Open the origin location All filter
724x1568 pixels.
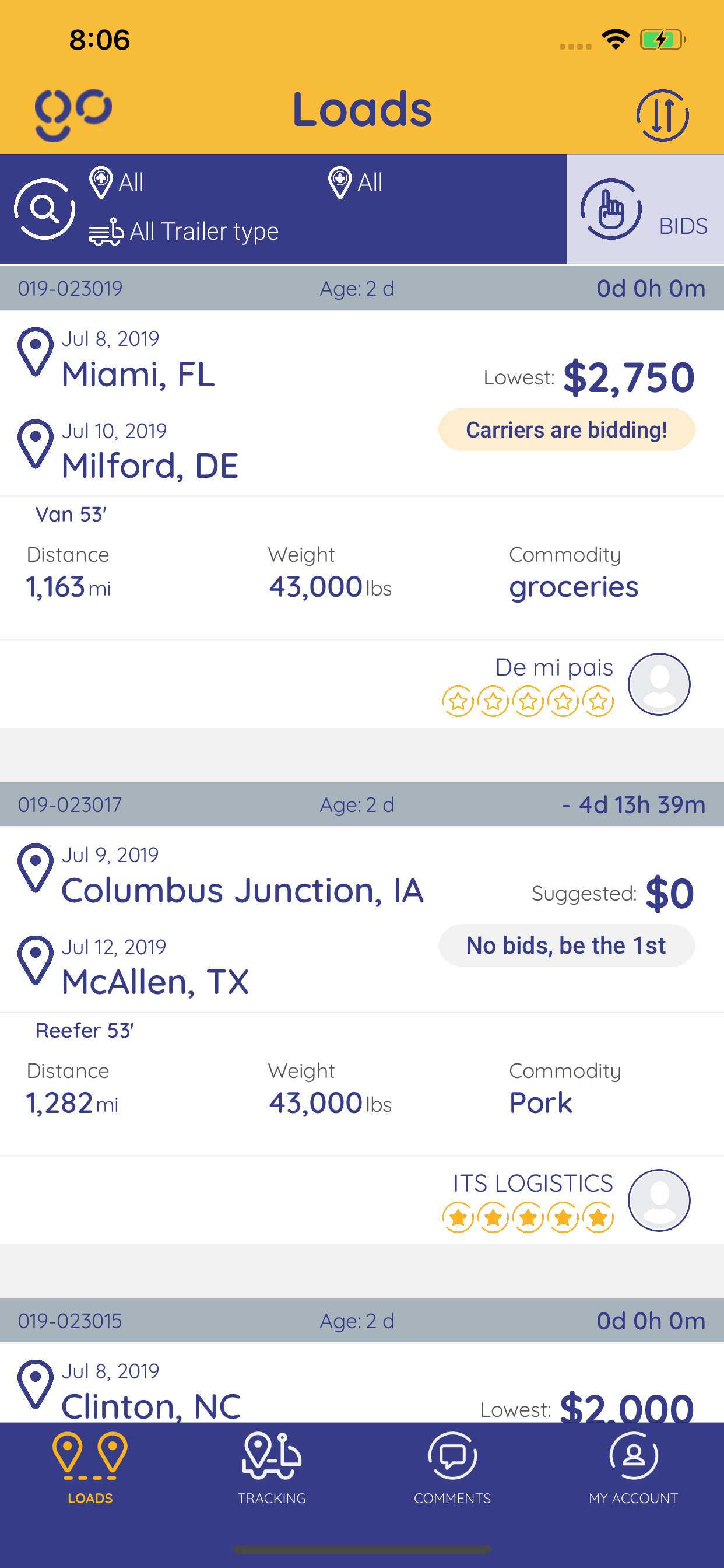[x=117, y=182]
